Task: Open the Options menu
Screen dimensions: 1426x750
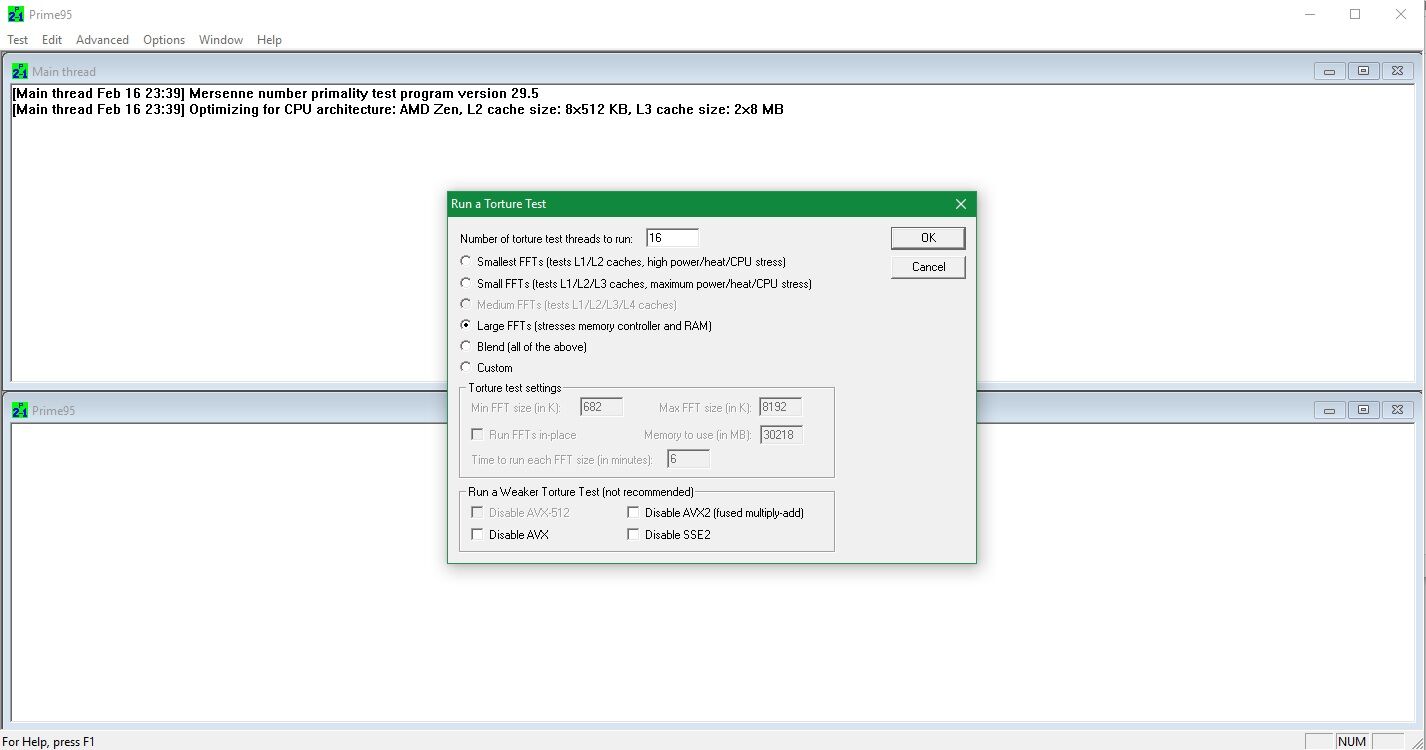Action: coord(164,40)
